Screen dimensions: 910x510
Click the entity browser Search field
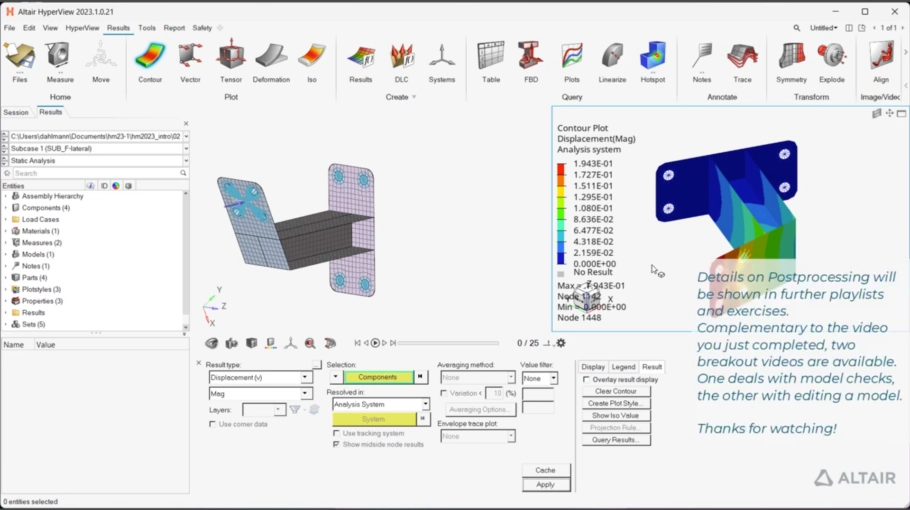pyautogui.click(x=96, y=173)
